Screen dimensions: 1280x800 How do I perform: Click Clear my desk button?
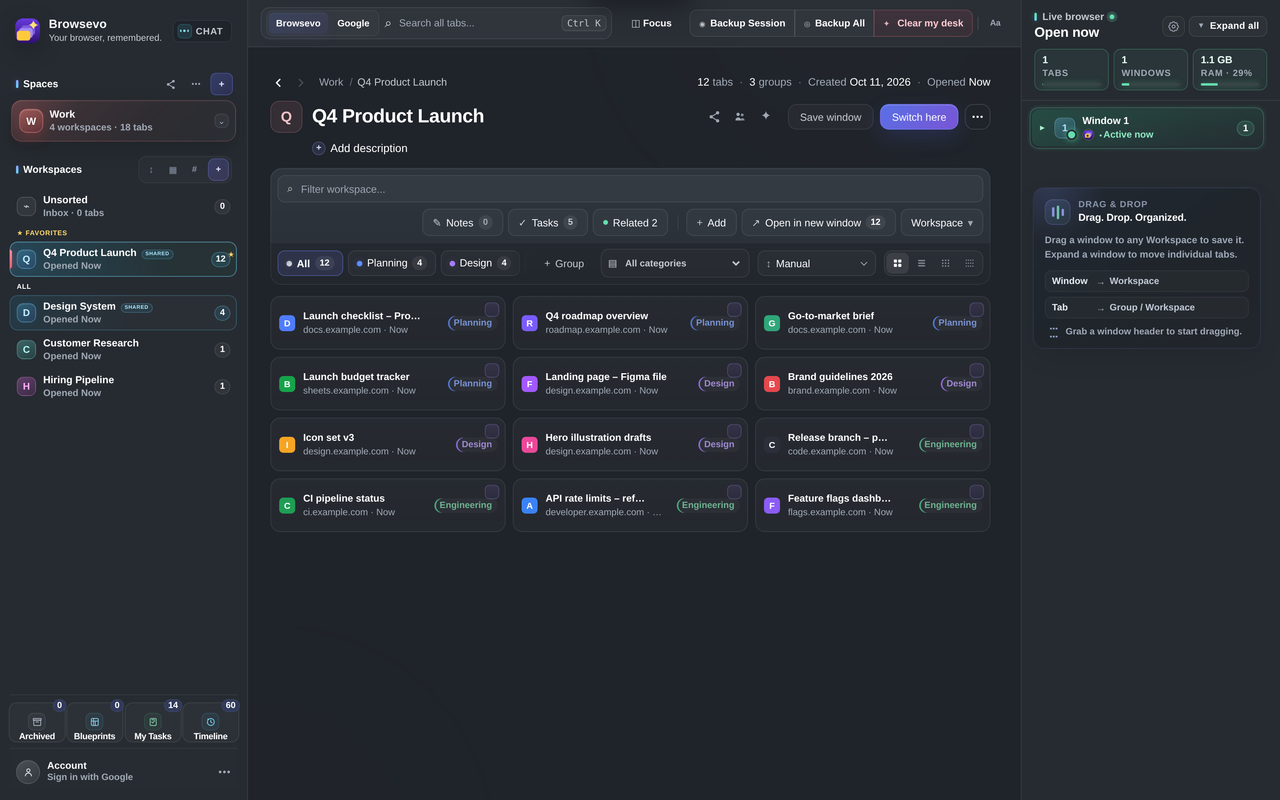click(x=923, y=23)
